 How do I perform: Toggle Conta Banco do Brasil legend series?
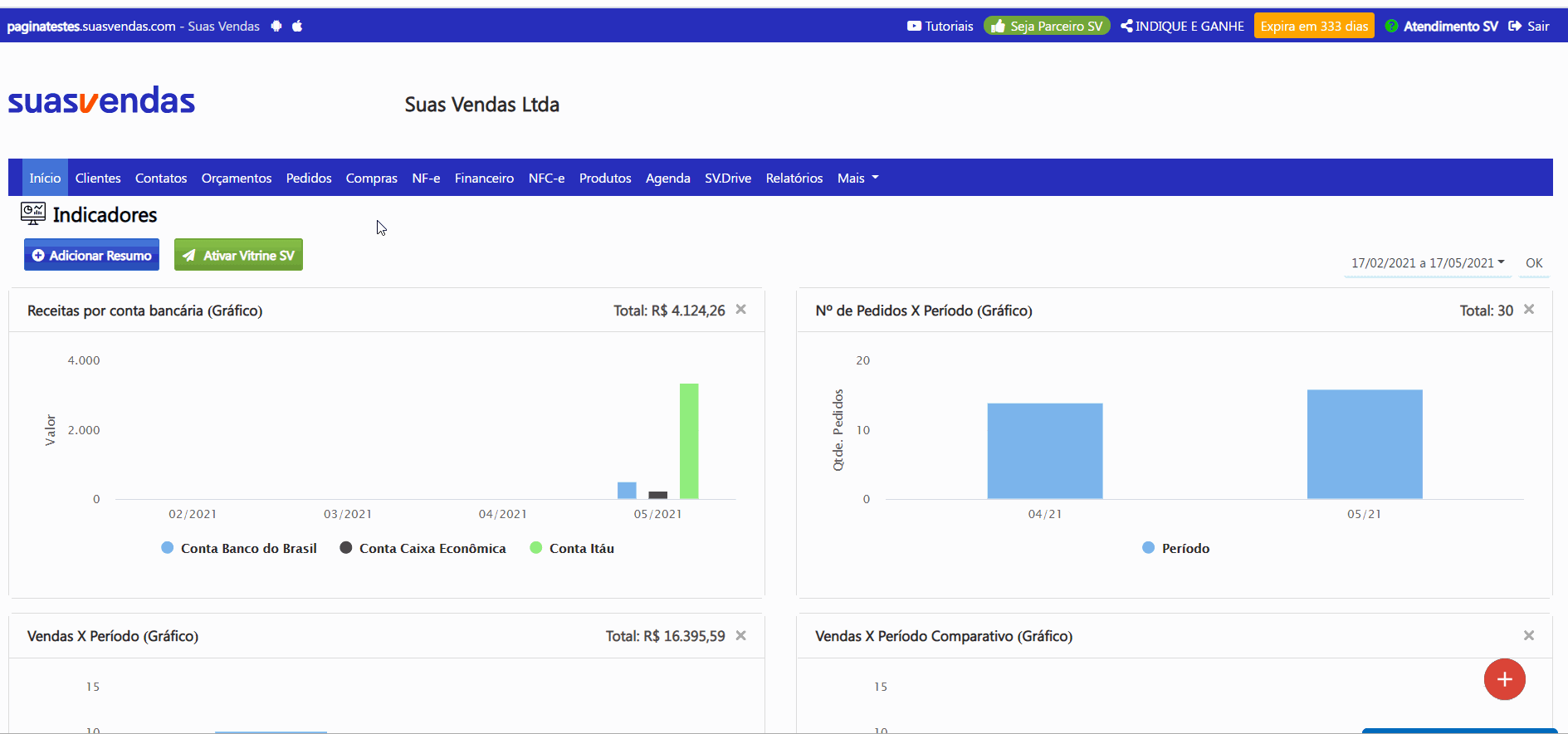coord(239,548)
